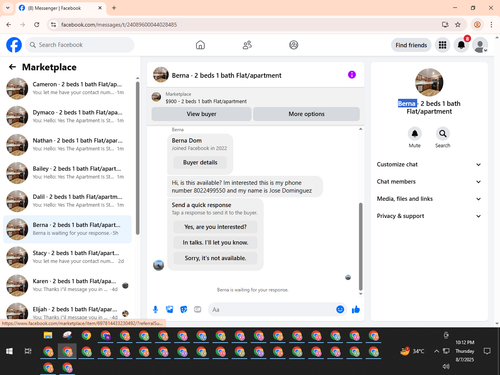Viewport: 500px width, 375px height.
Task: Click the View buyer button
Action: pyautogui.click(x=201, y=114)
